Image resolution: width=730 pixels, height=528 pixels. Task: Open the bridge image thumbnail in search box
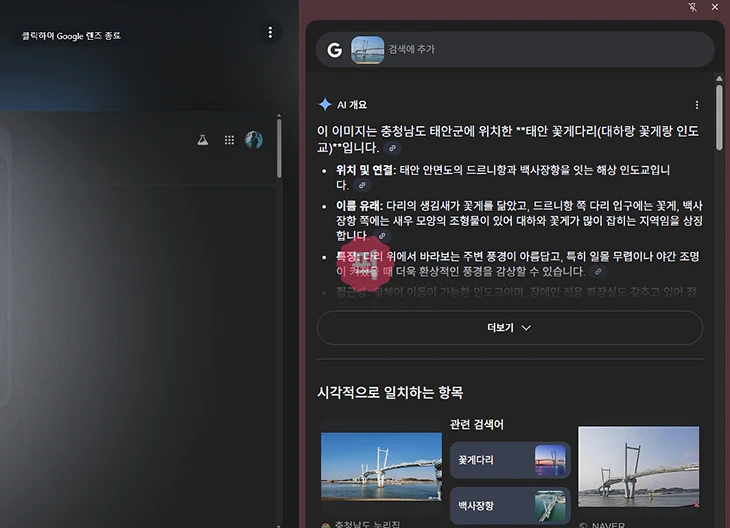tap(367, 49)
